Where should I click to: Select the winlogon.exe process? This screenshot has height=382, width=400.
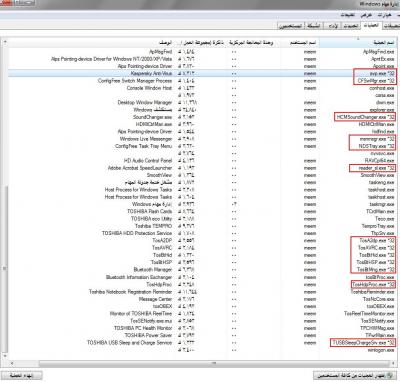381,350
